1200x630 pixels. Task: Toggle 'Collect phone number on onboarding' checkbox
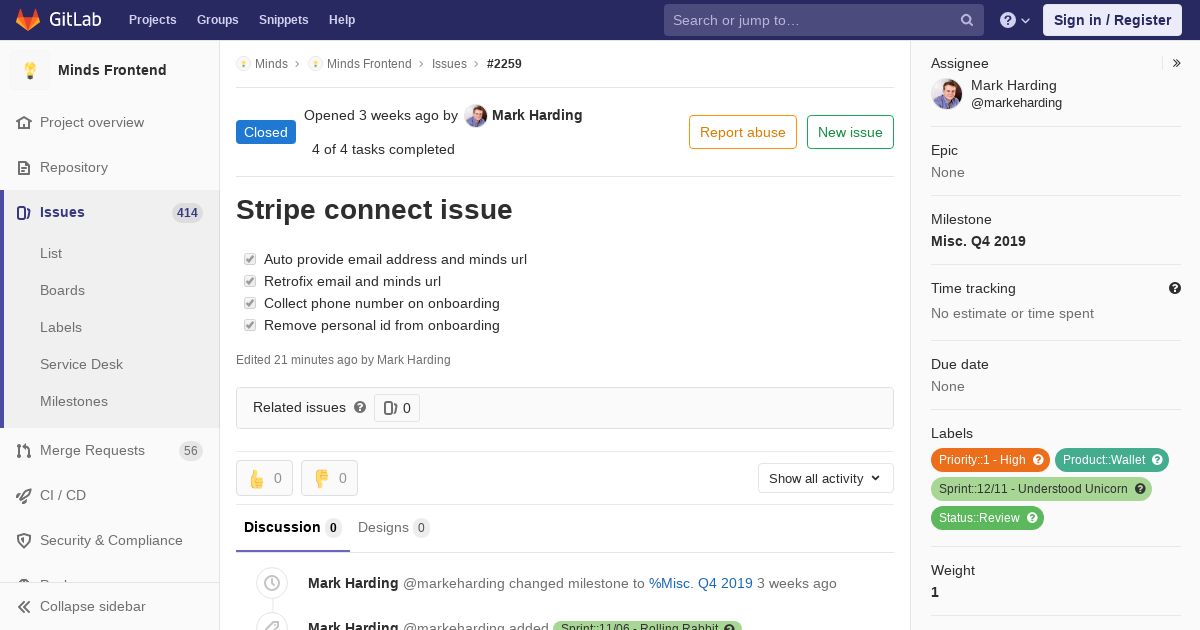click(x=250, y=303)
